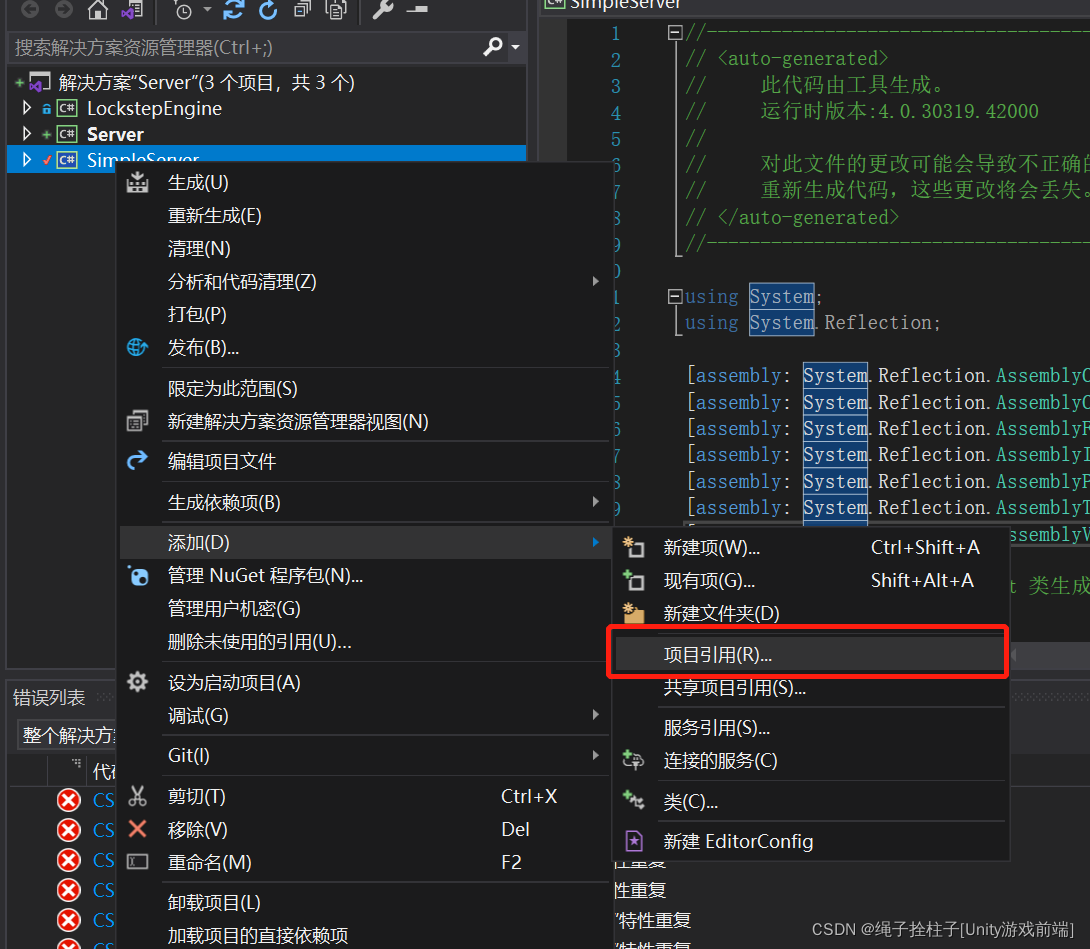This screenshot has height=949, width=1090.
Task: Click the Switch Views icon with Visual Studio logo
Action: (131, 10)
